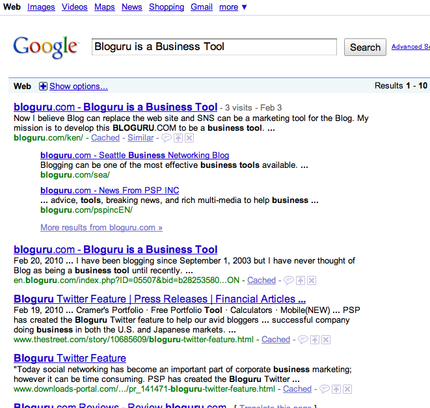Open the Images tab in top navigation

pyautogui.click(x=41, y=7)
